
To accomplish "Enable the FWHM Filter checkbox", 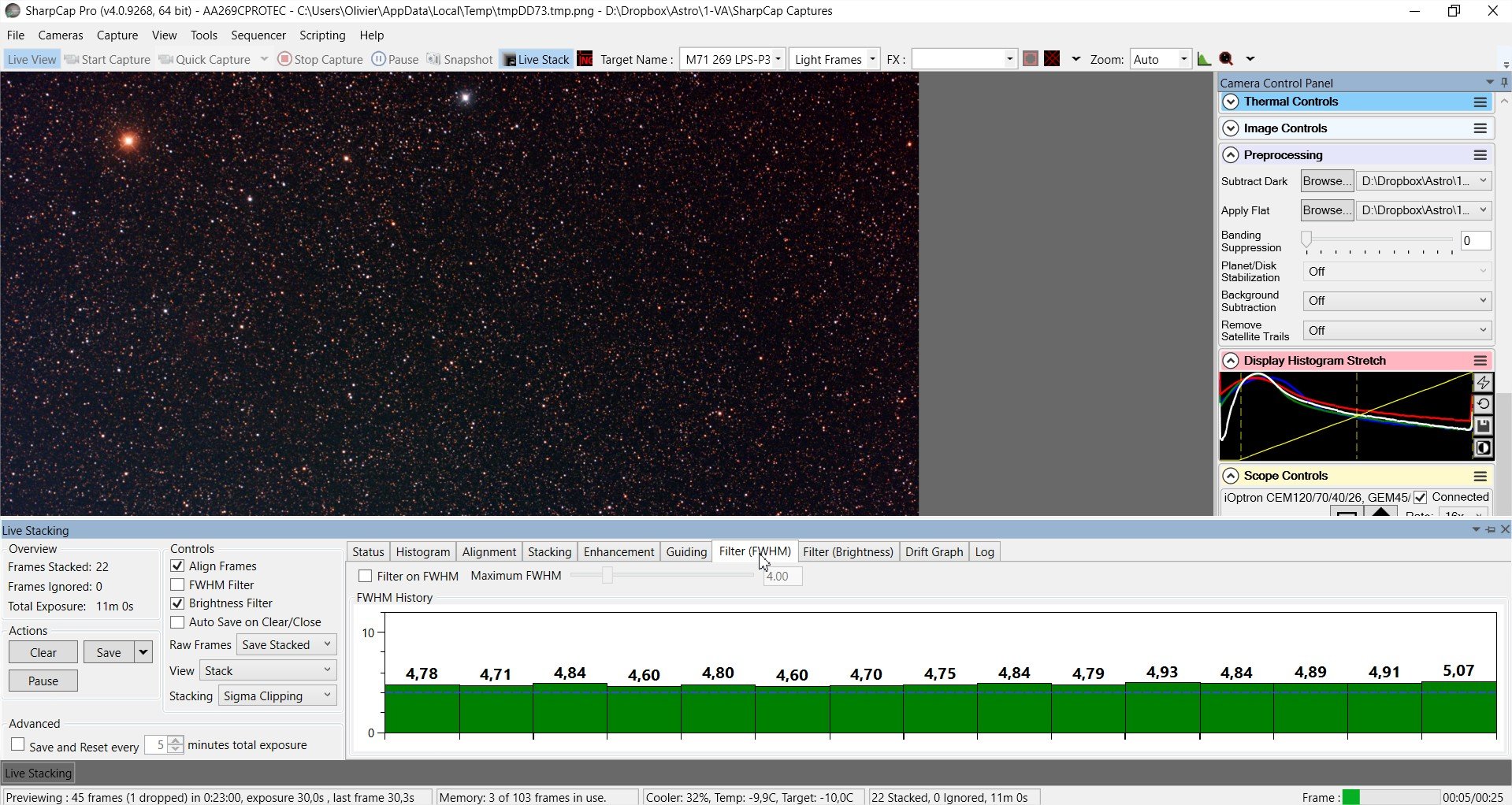I will (x=177, y=584).
